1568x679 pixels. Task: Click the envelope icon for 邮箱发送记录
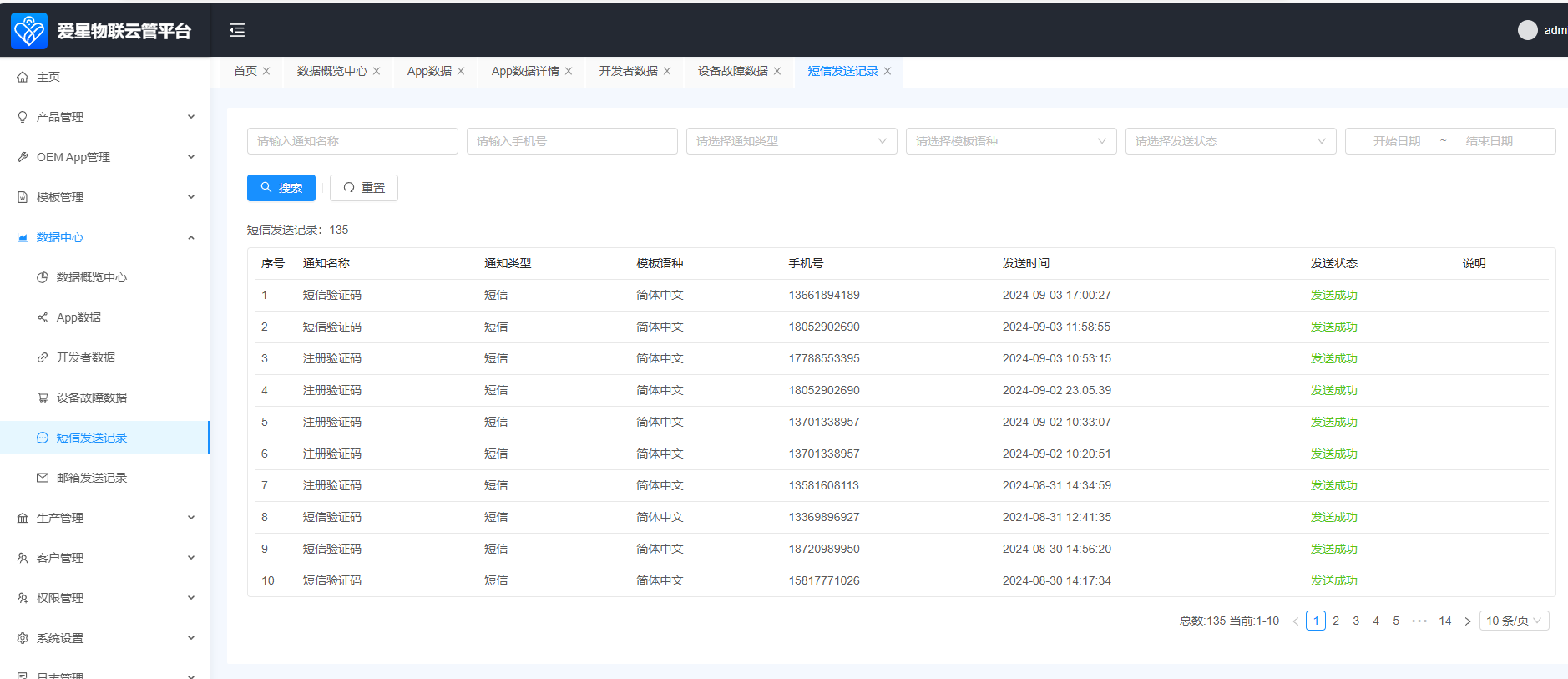pos(43,478)
